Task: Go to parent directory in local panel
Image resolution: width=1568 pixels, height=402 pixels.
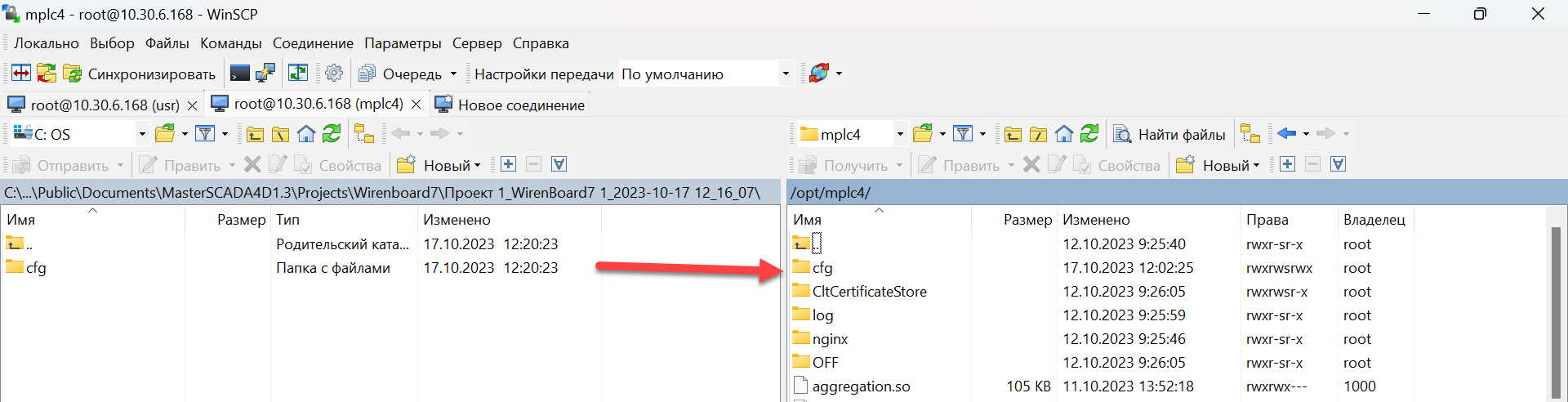Action: click(256, 134)
